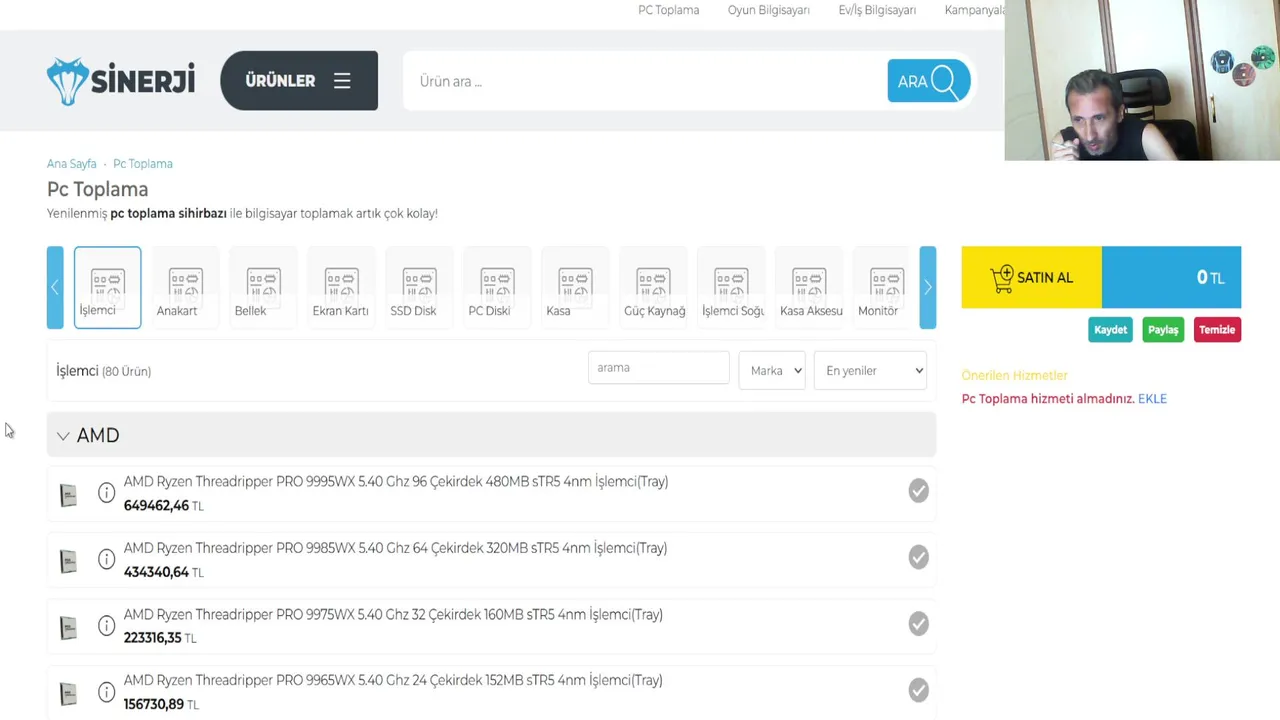Select the Anakart category tab
Image resolution: width=1280 pixels, height=720 pixels.
point(185,289)
